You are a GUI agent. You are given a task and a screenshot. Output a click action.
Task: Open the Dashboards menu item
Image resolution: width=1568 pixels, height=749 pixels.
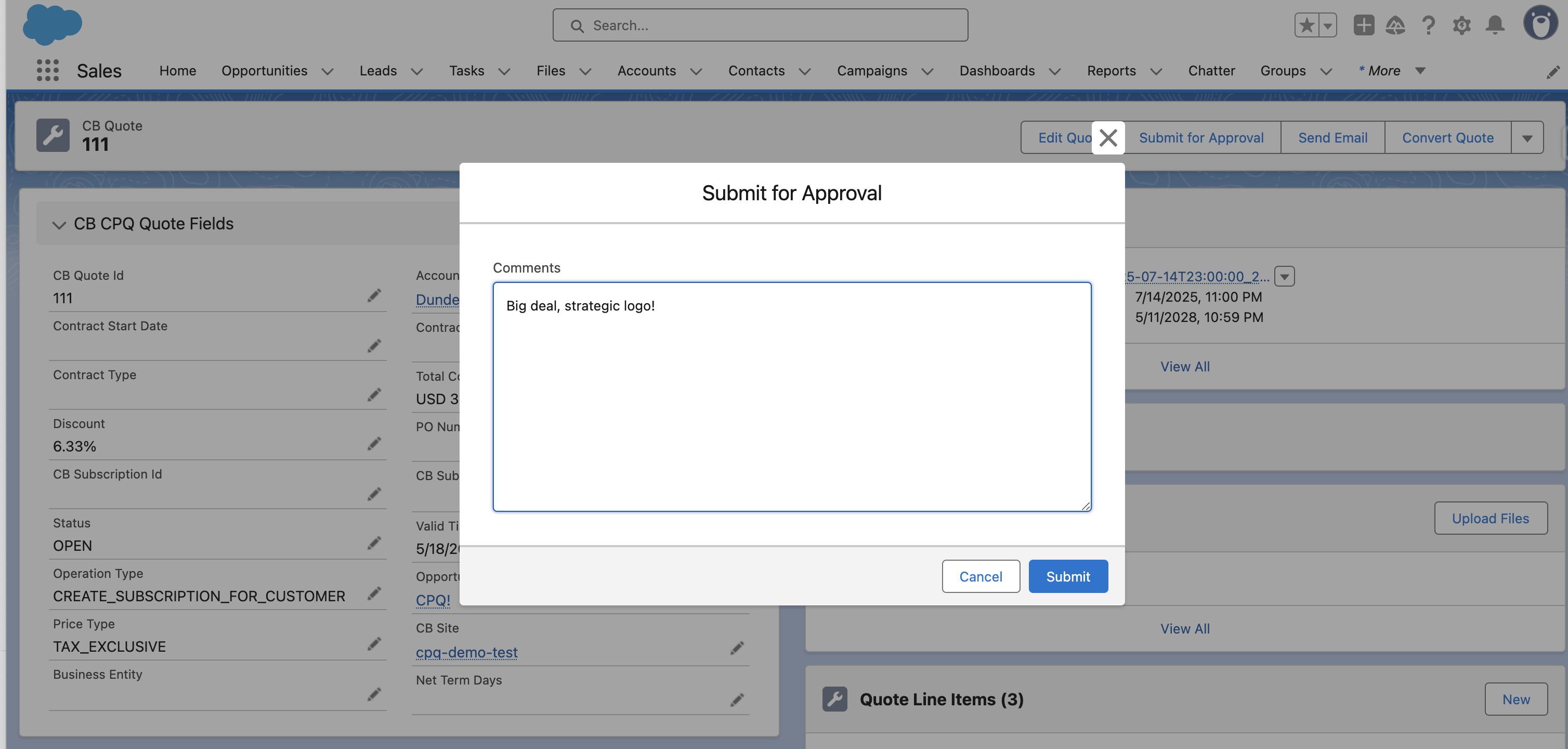point(997,71)
